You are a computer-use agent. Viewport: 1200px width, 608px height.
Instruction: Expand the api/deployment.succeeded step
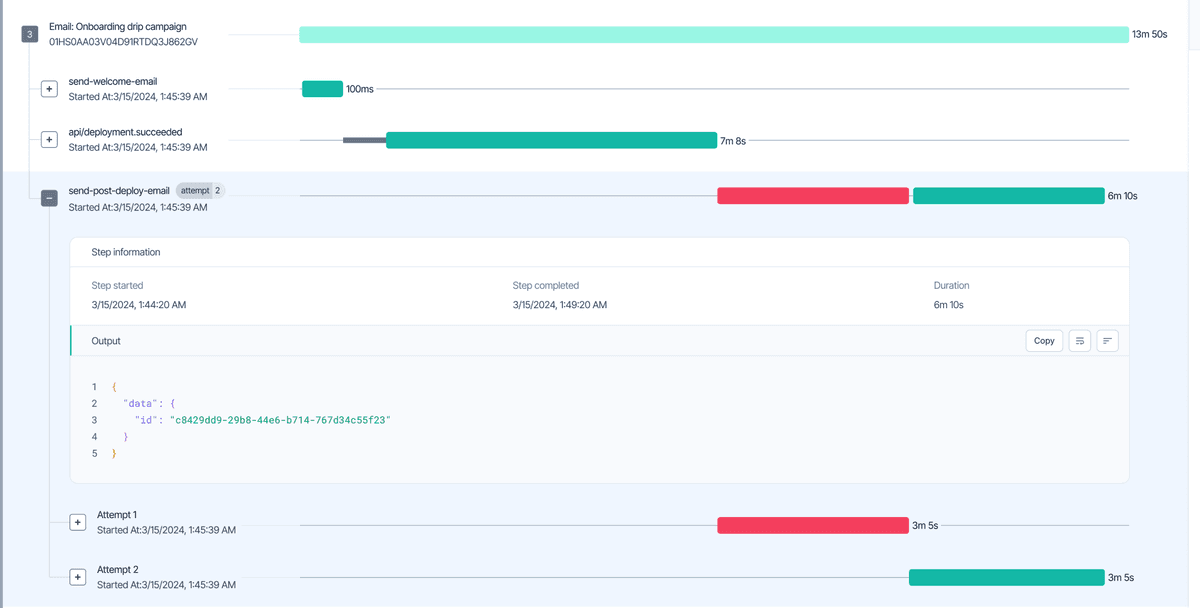(x=49, y=139)
